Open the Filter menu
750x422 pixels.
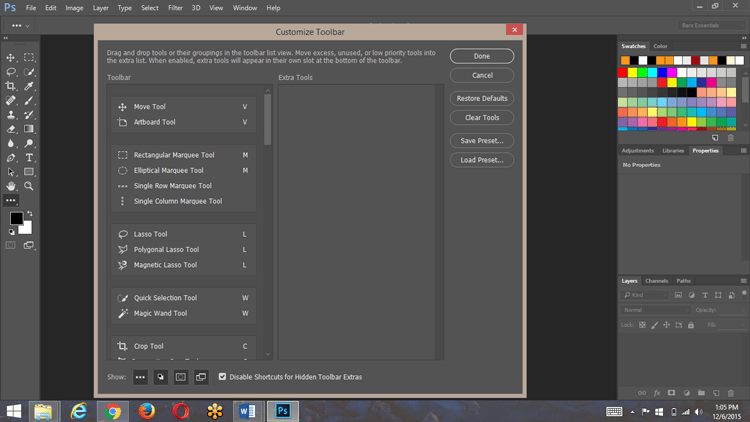point(175,8)
